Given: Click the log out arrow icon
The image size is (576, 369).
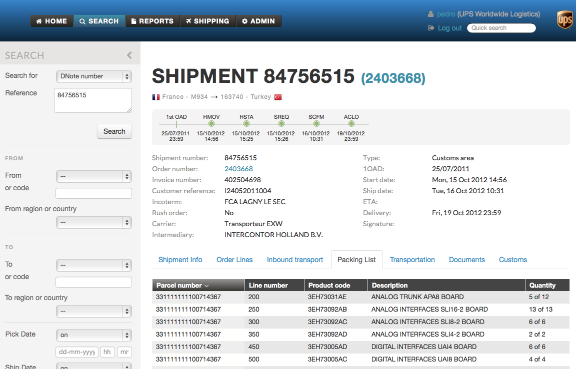Looking at the screenshot, I should (431, 28).
